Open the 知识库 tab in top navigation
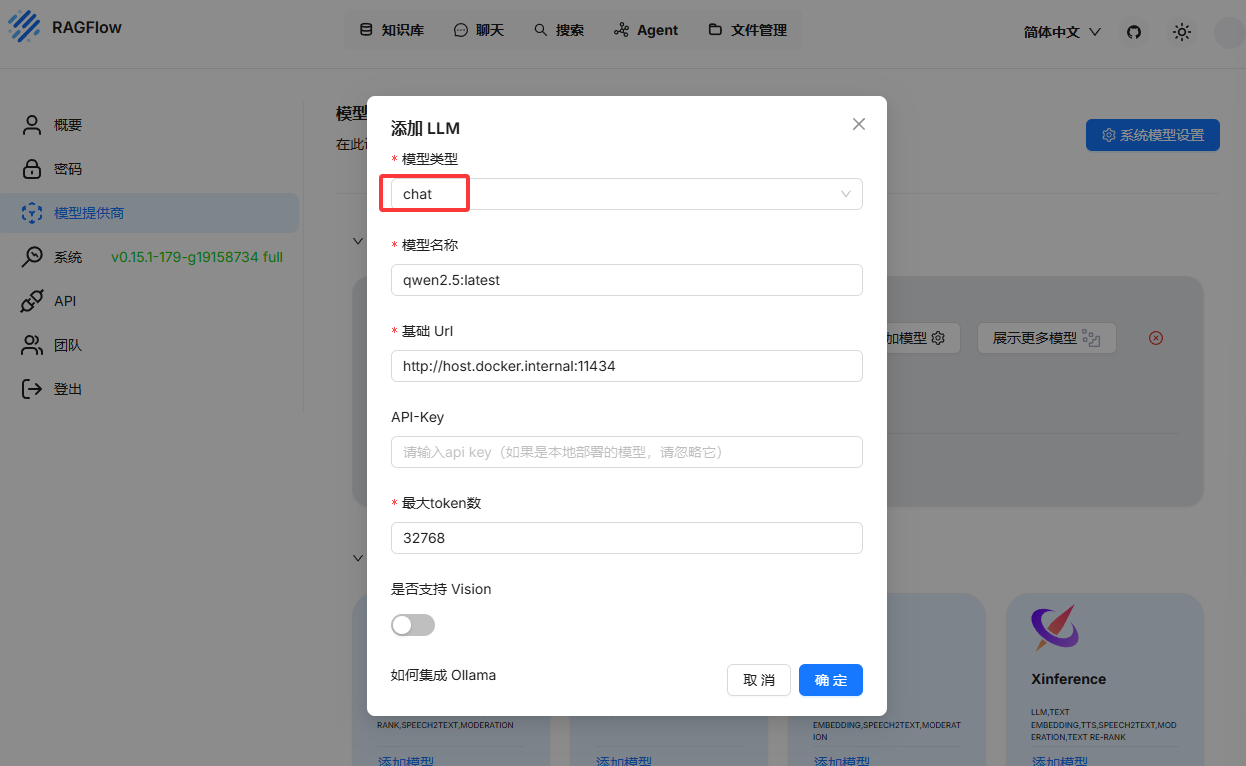Image resolution: width=1246 pixels, height=766 pixels. tap(391, 30)
